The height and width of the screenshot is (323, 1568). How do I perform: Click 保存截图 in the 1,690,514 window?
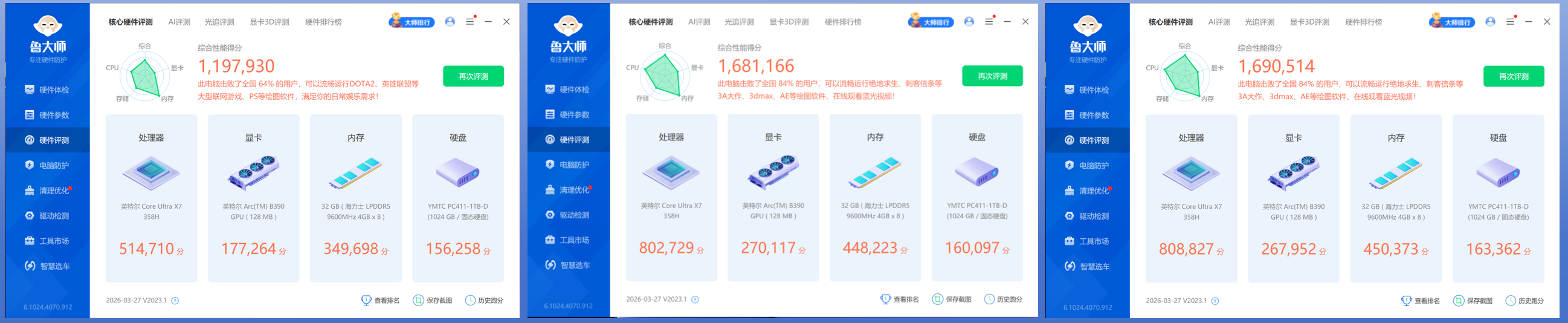pyautogui.click(x=1473, y=301)
